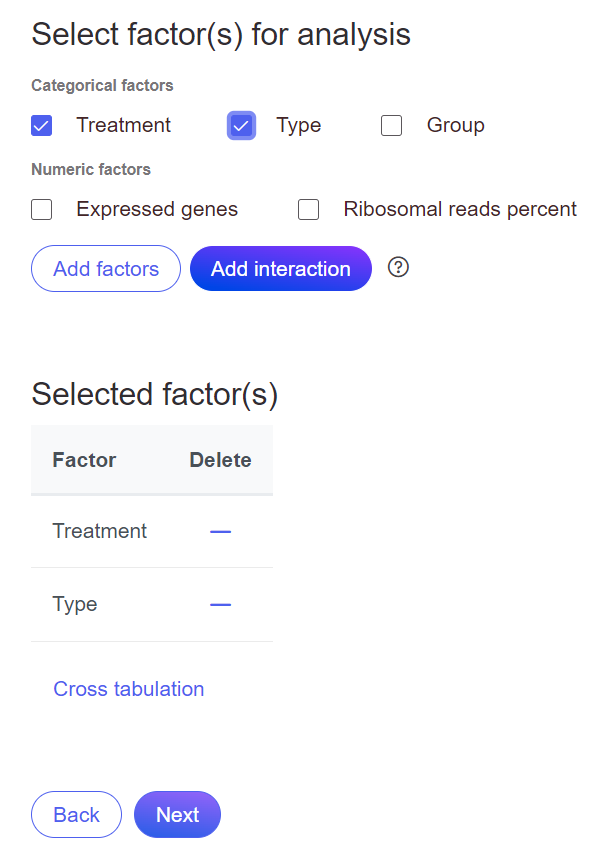Uncheck the Type categorical factor checkbox
This screenshot has width=610, height=853.
click(x=241, y=126)
